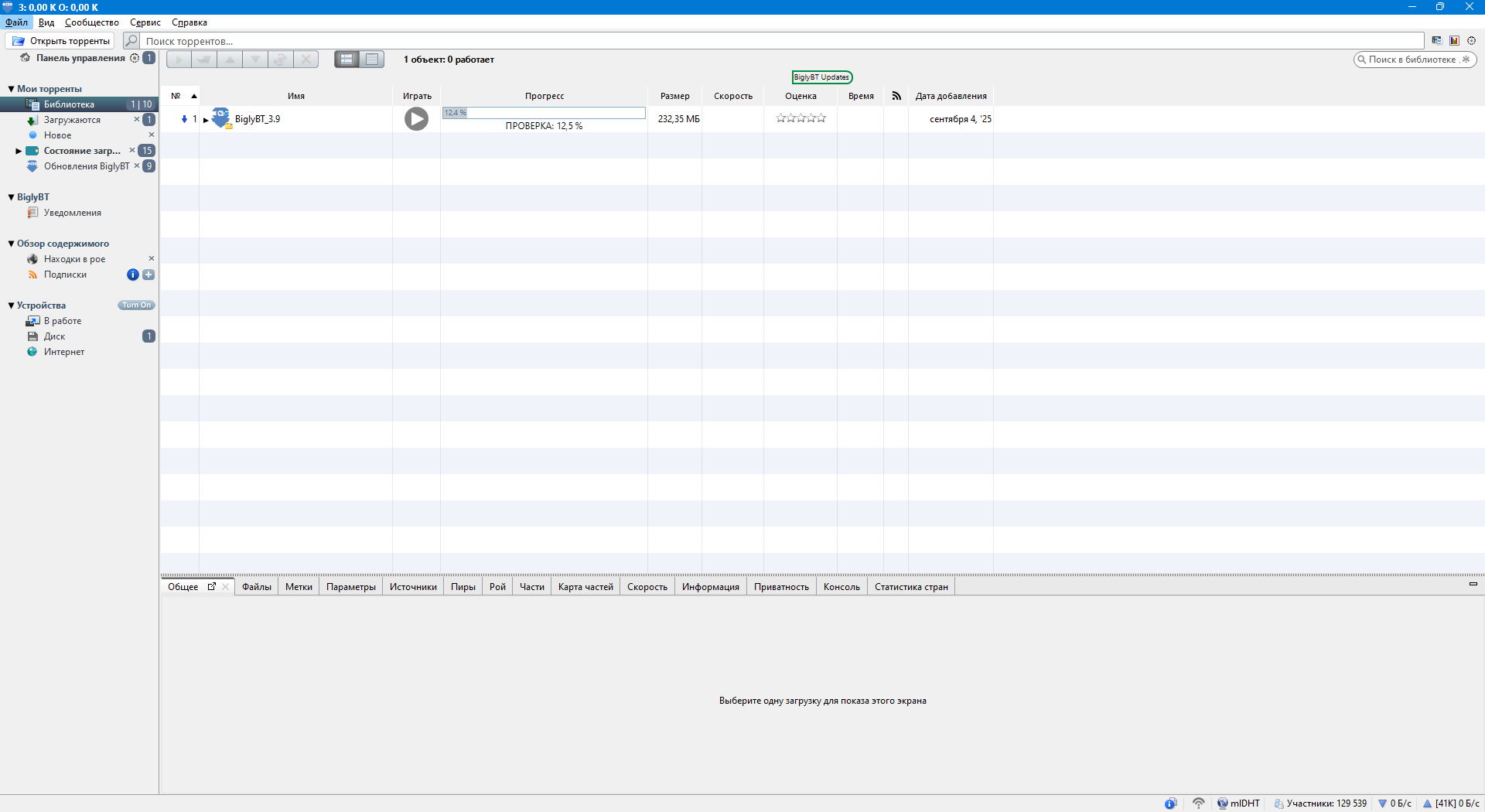The width and height of the screenshot is (1485, 812).
Task: Click the connectivity wifi status icon
Action: point(1198,803)
